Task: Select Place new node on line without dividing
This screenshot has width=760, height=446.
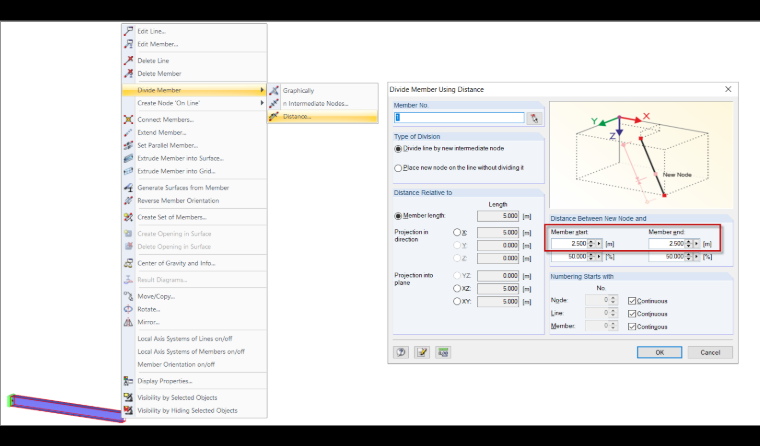Action: (x=398, y=168)
